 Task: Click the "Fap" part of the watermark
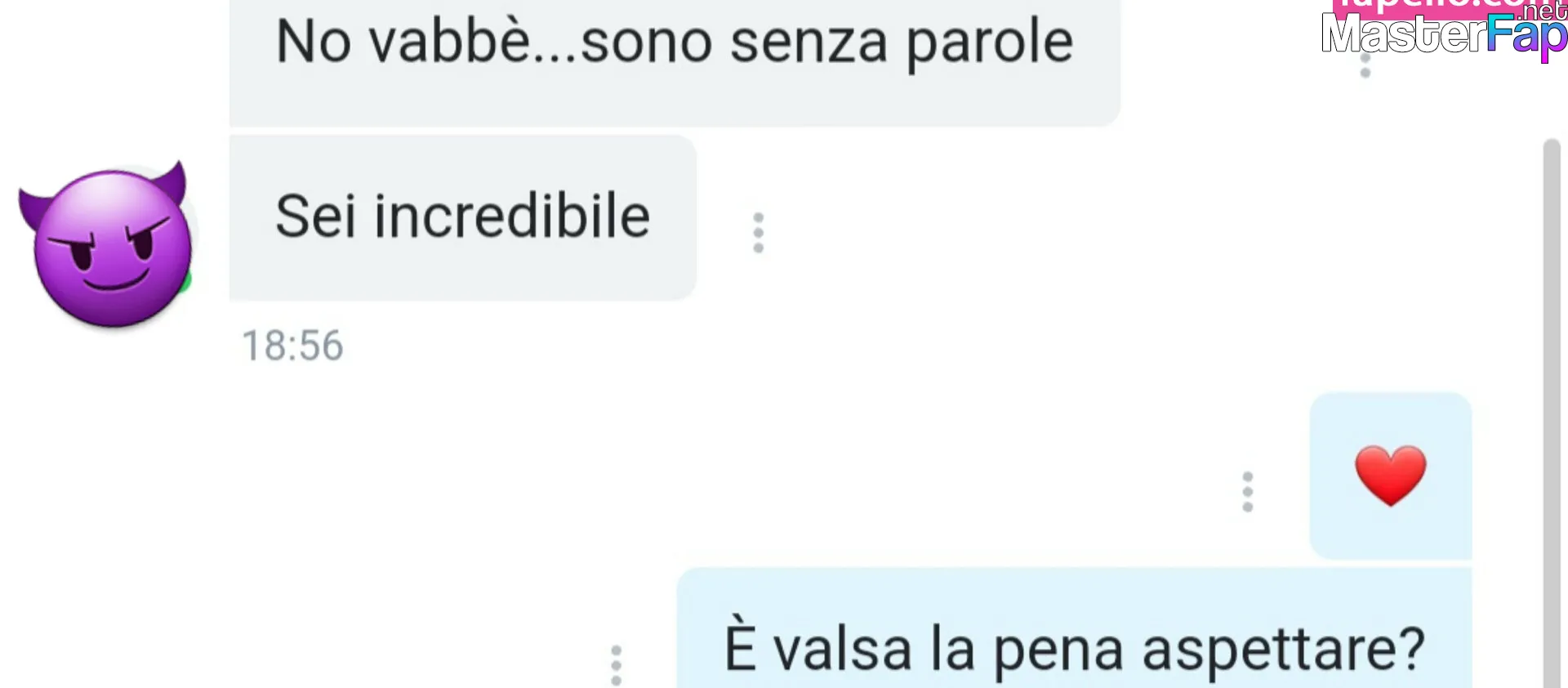[x=1526, y=37]
